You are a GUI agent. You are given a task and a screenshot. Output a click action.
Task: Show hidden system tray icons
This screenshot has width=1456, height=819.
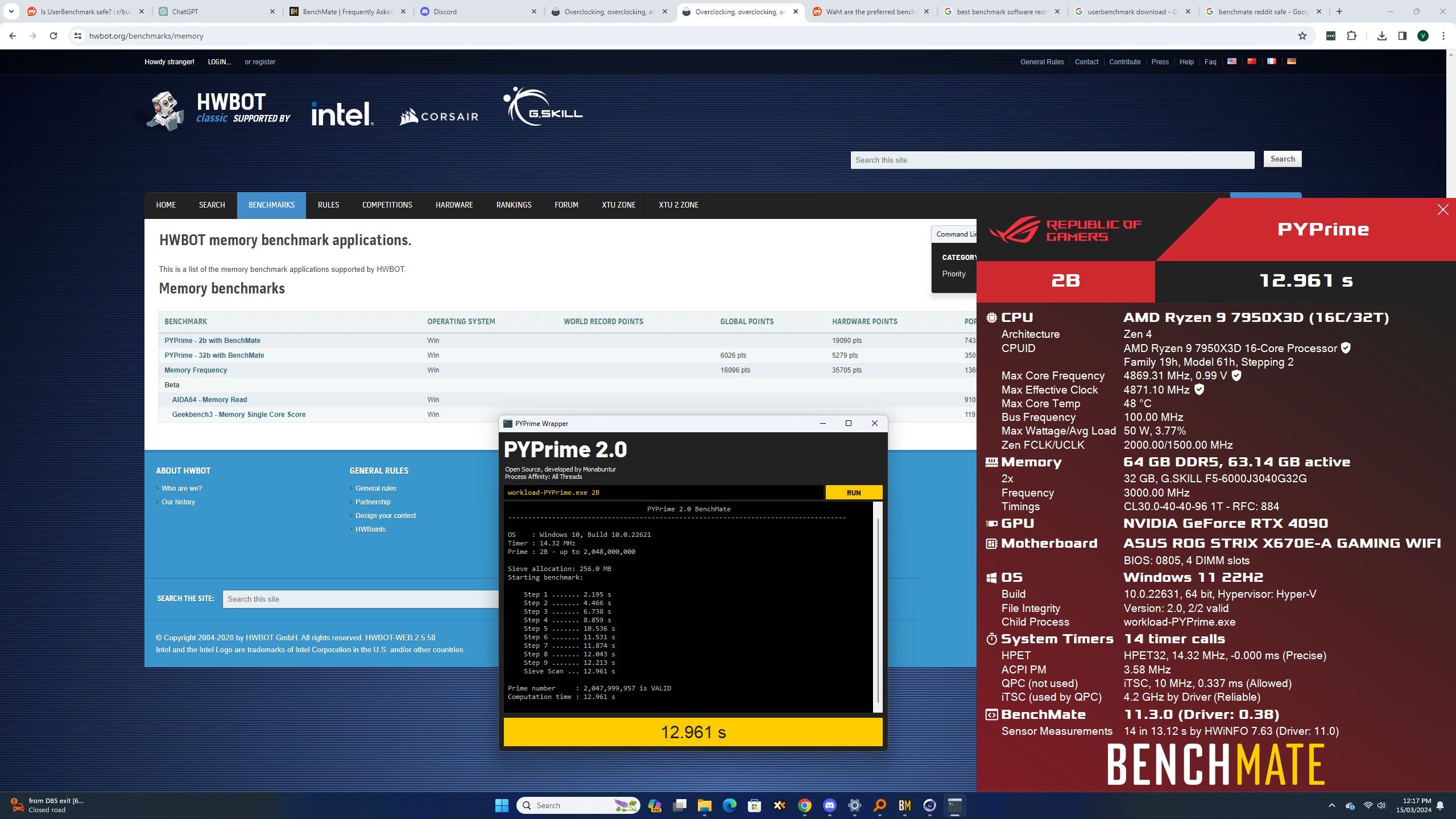(x=1332, y=805)
